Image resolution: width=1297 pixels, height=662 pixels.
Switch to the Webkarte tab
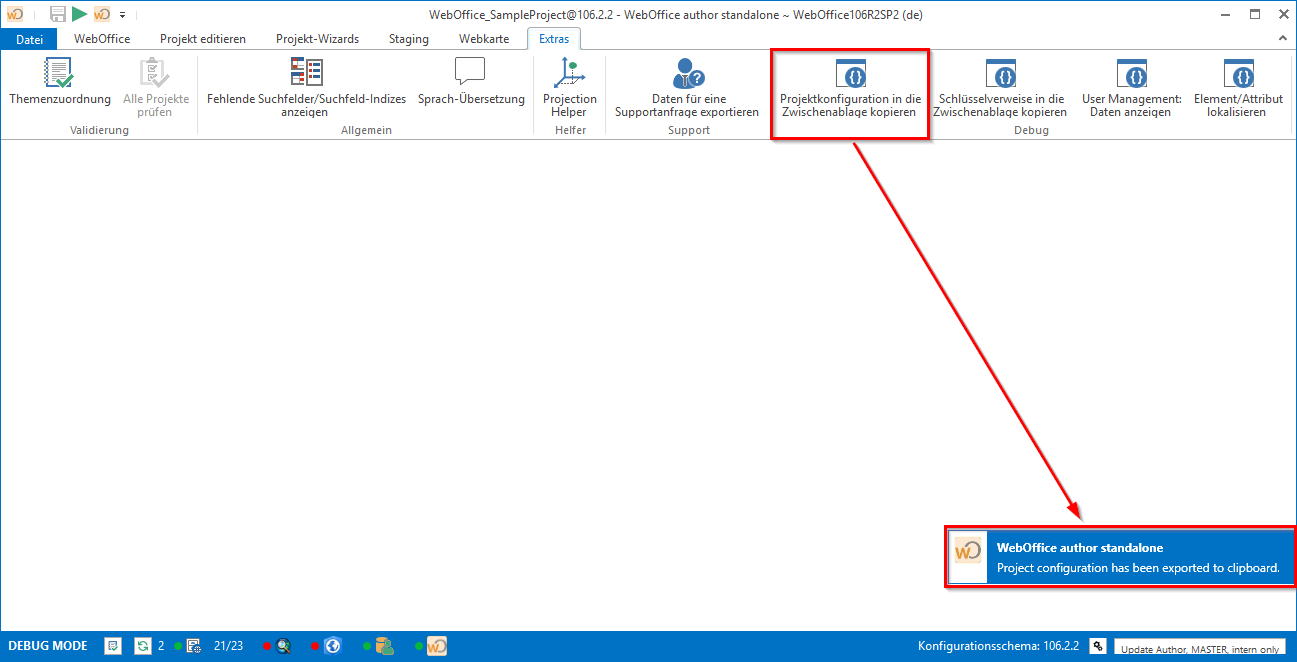(x=483, y=39)
